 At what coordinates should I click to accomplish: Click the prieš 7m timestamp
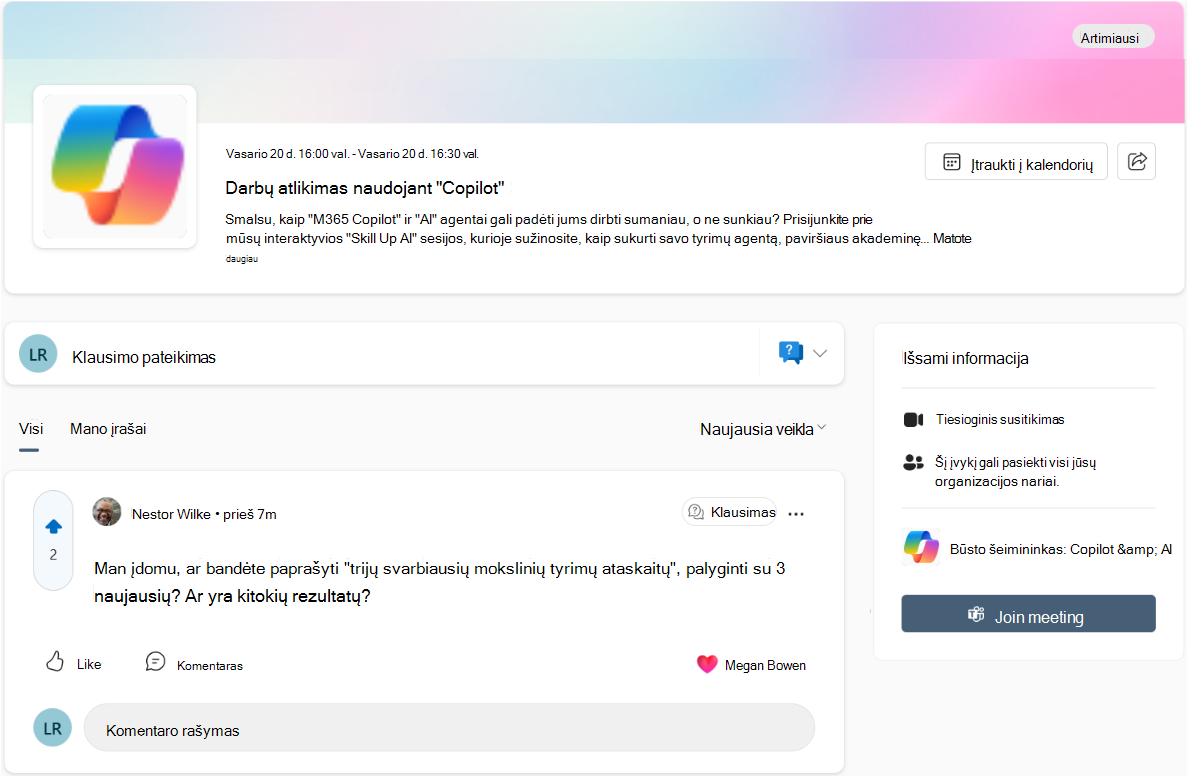[x=250, y=514]
